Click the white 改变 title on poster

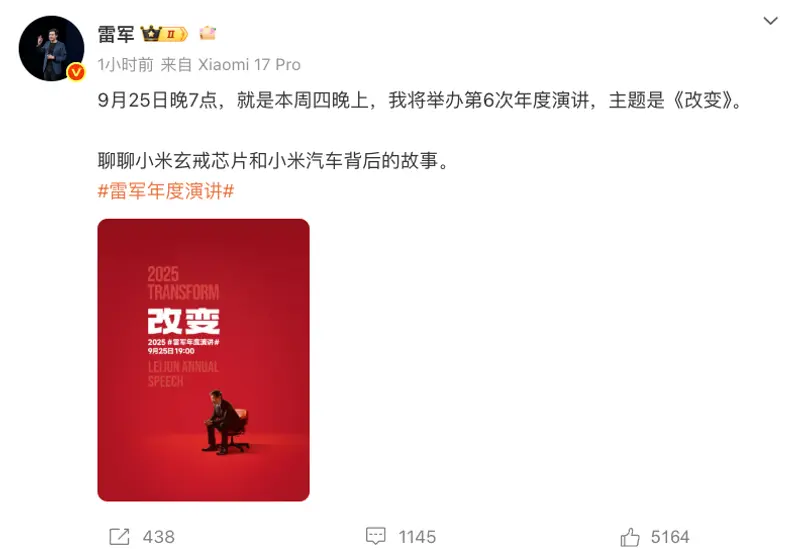coord(184,321)
